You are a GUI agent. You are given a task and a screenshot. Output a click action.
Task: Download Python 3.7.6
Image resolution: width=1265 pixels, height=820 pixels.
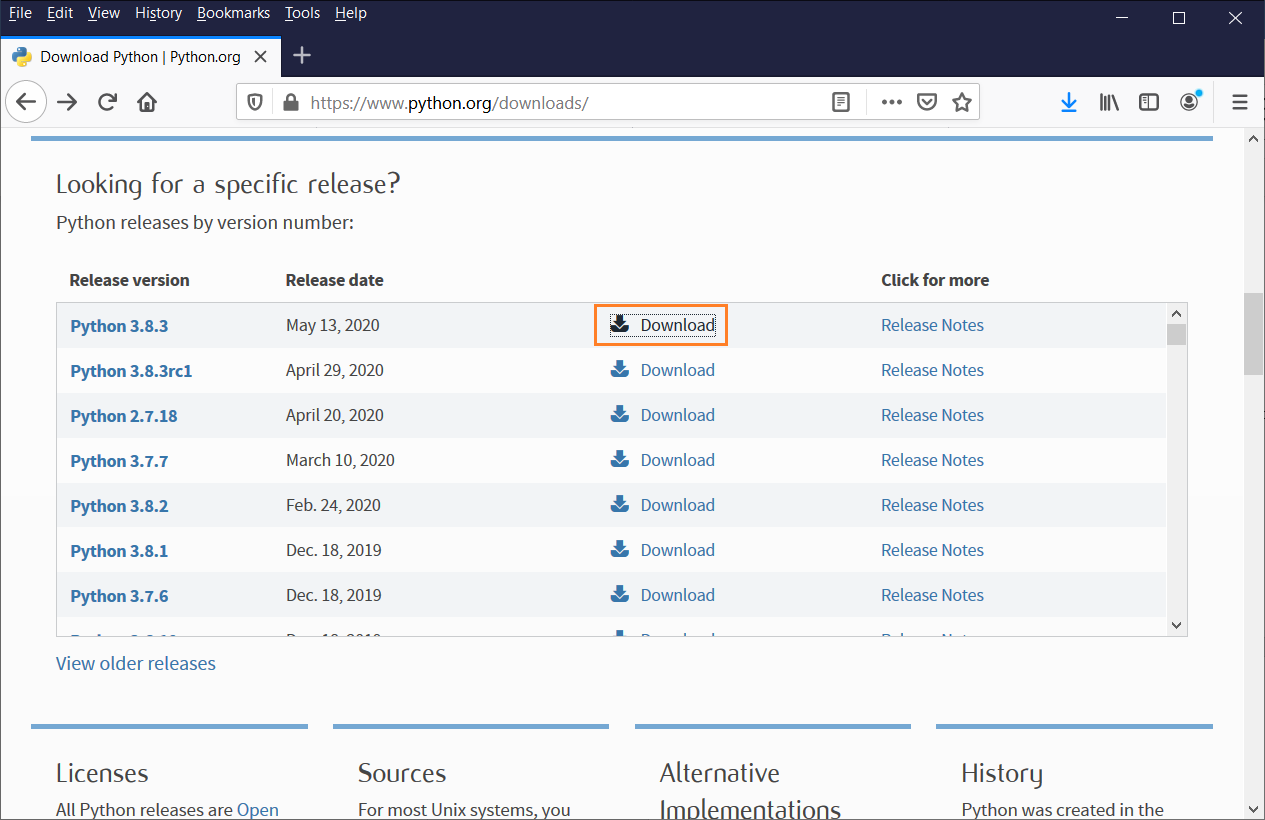(662, 595)
